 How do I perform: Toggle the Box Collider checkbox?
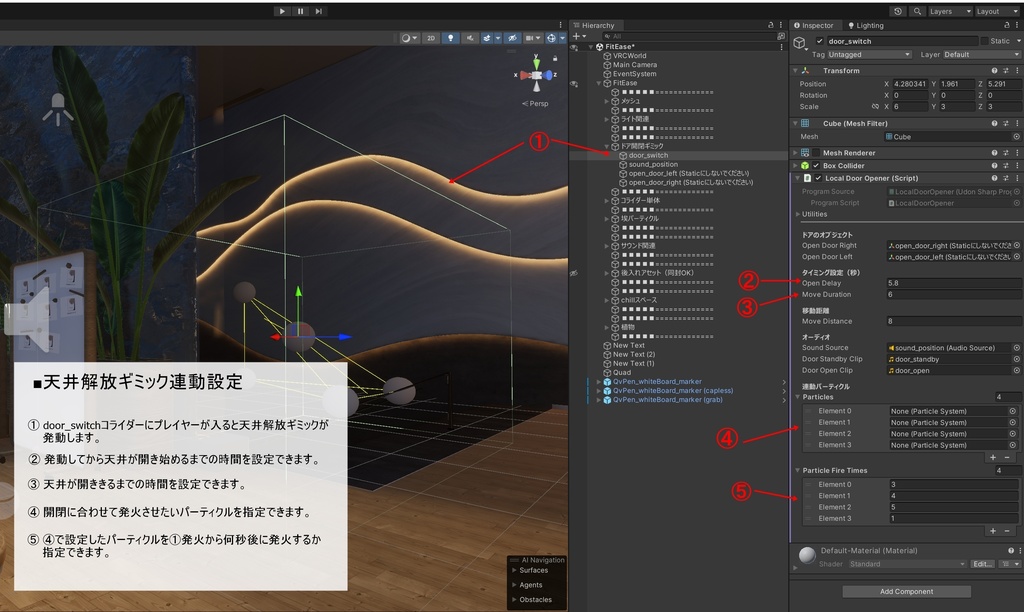[816, 166]
